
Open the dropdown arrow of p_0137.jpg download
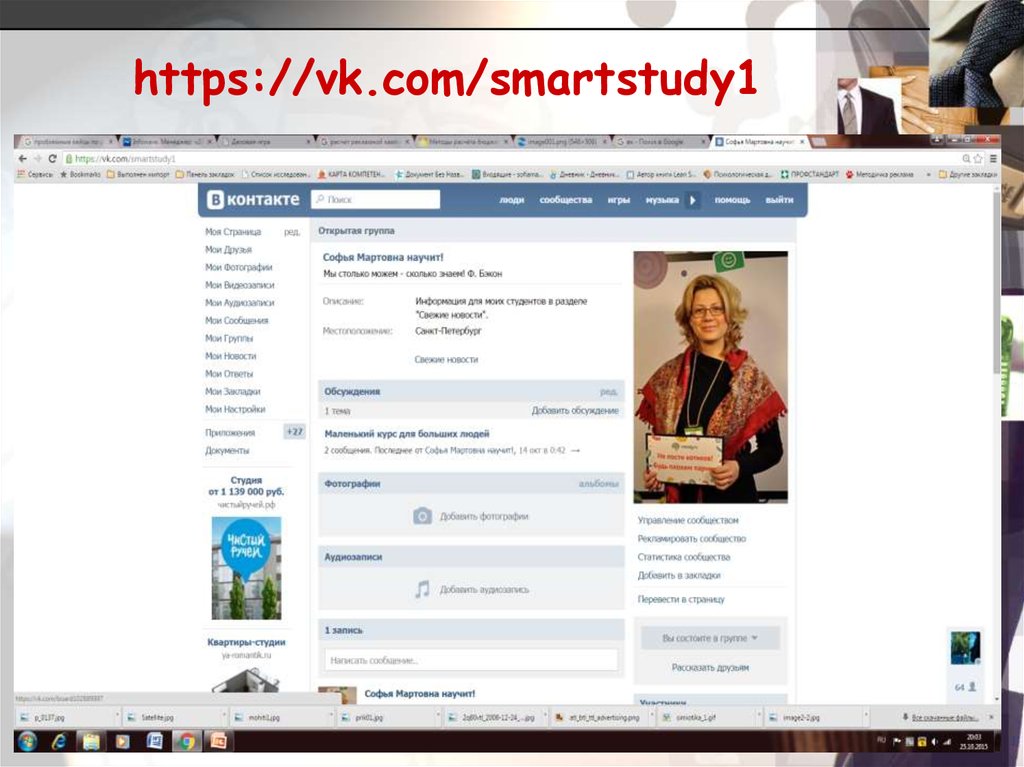tap(118, 717)
